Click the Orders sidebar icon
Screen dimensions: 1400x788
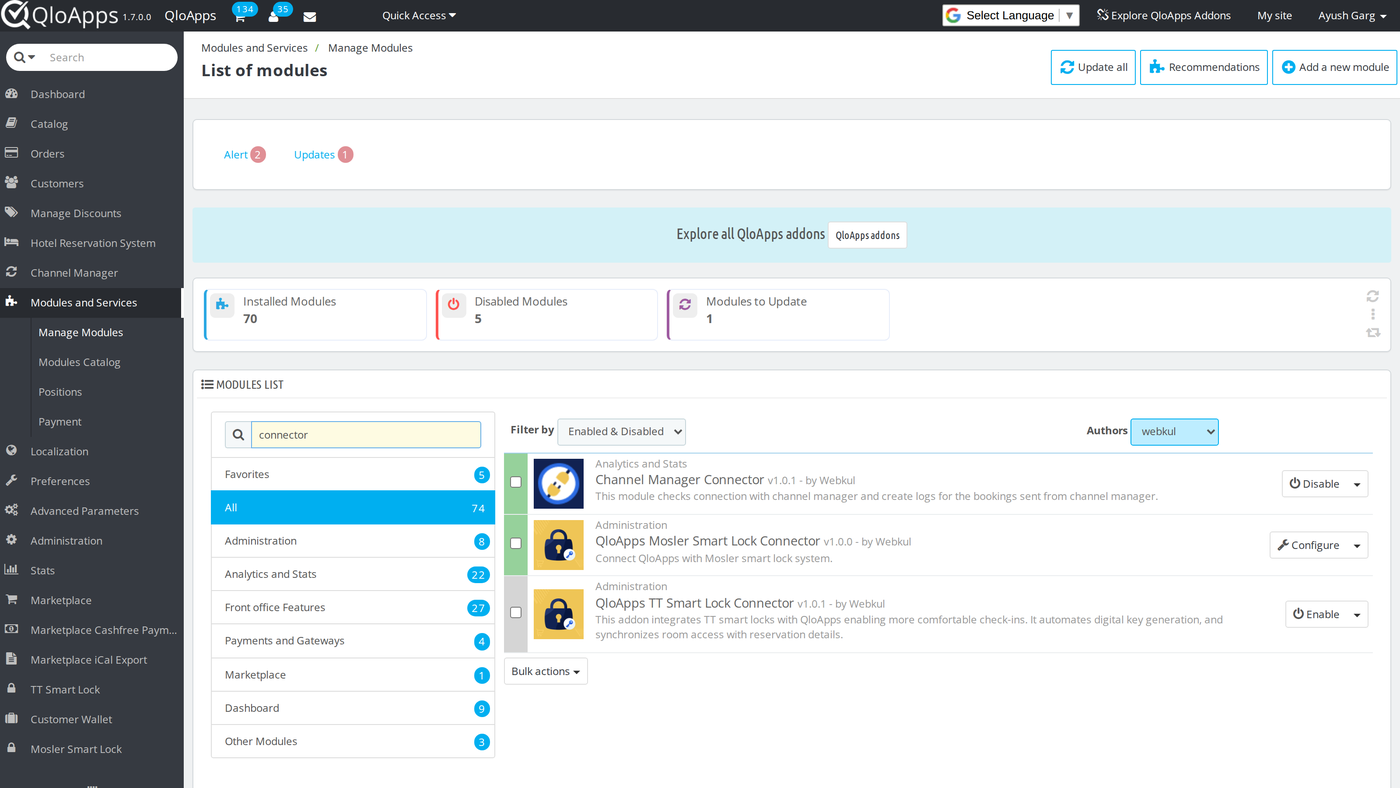[12, 154]
